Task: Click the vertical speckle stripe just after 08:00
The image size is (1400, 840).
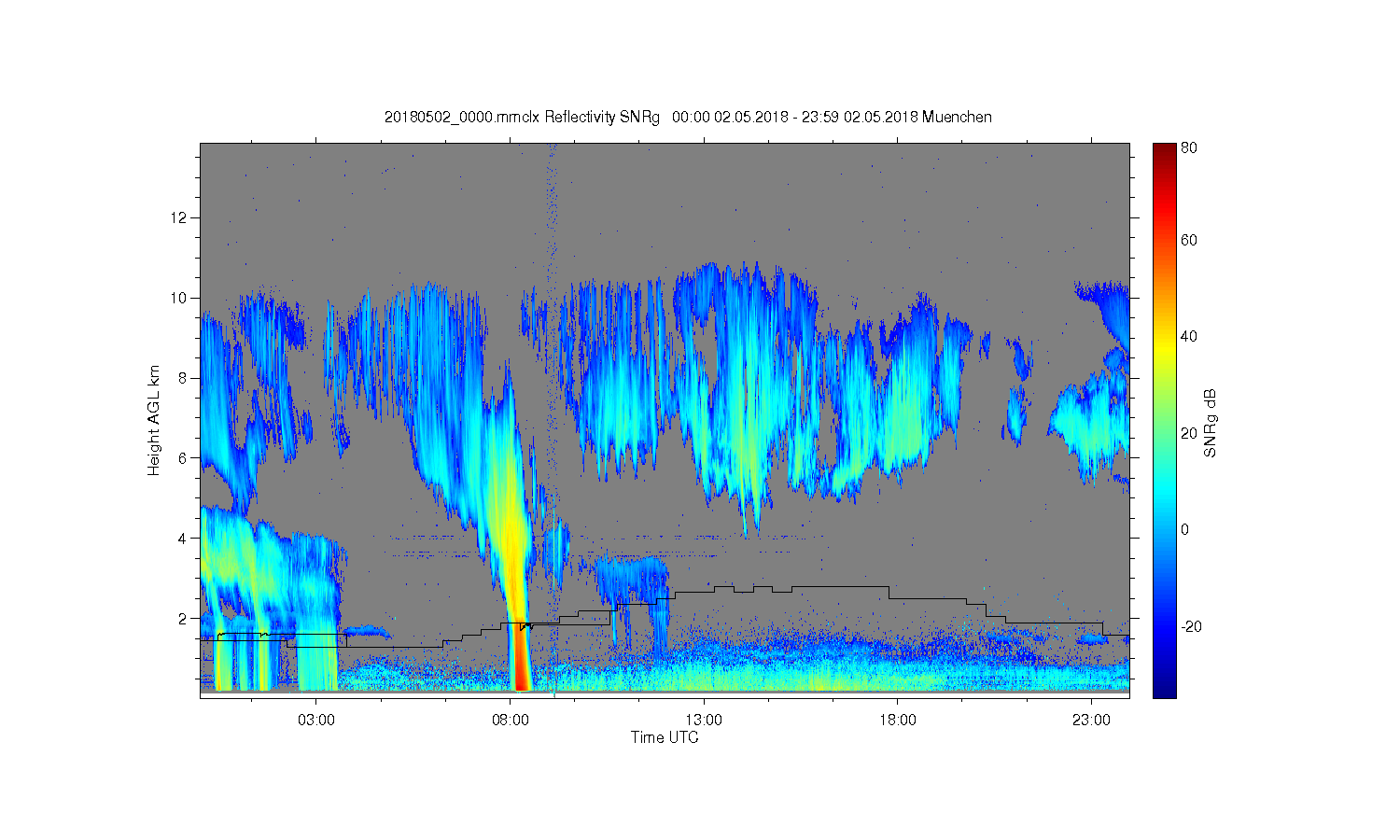Action: (552, 420)
